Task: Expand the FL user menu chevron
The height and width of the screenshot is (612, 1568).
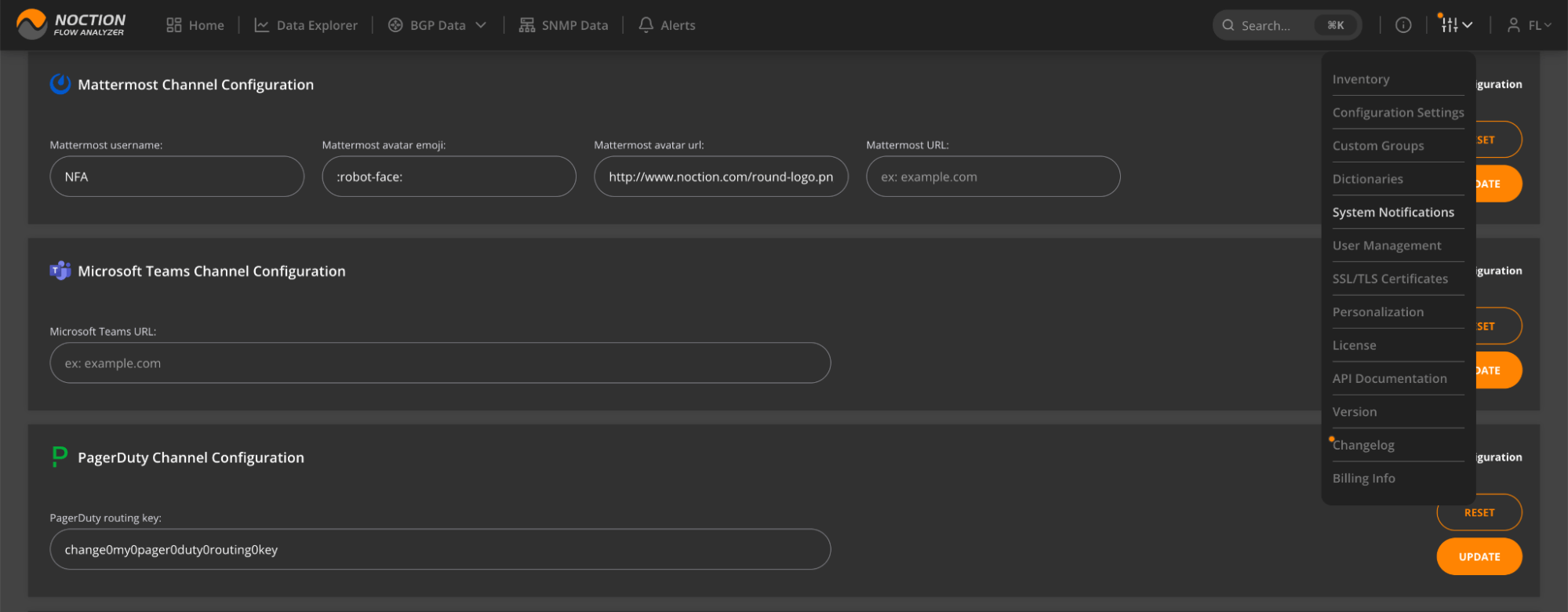Action: coord(1547,25)
